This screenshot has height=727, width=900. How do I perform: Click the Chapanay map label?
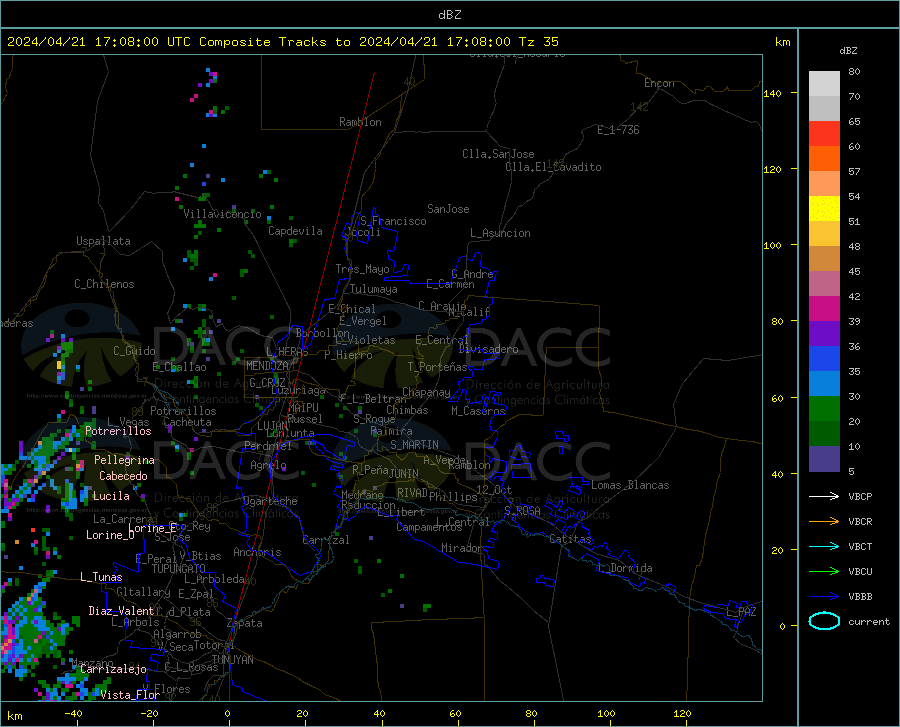[426, 392]
